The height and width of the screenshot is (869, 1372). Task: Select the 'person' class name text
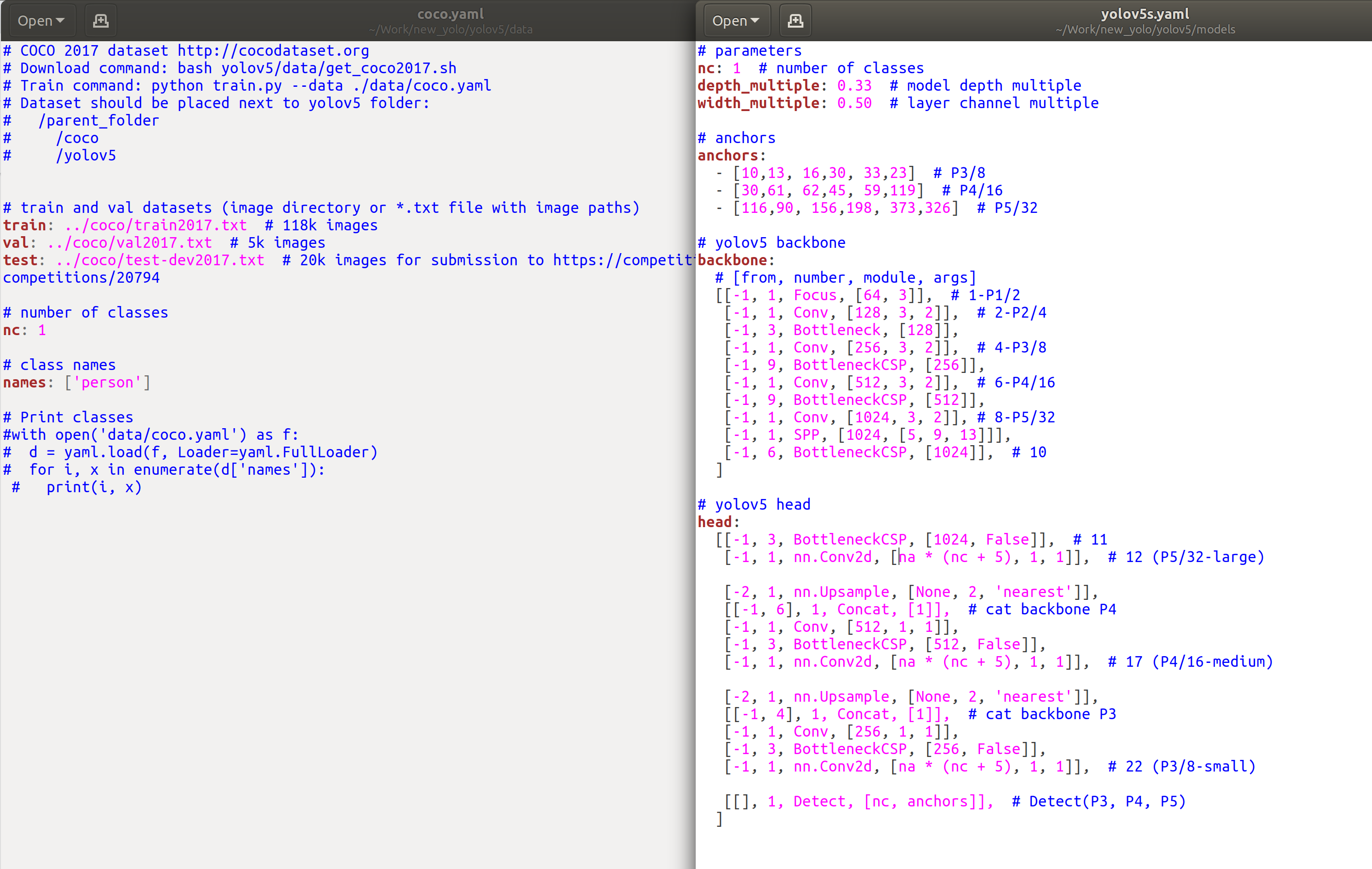(x=107, y=382)
